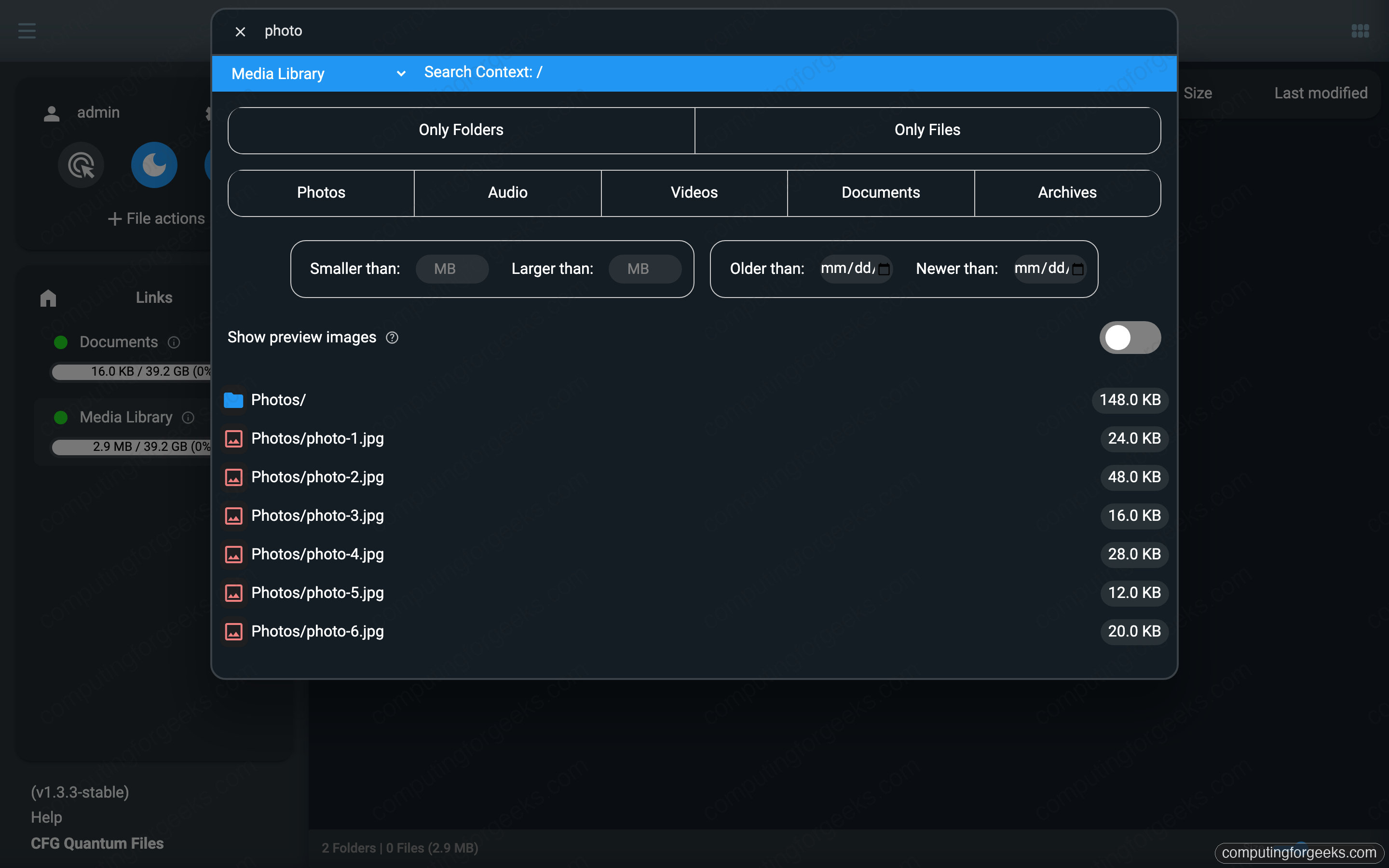Click the admin user profile icon
The width and height of the screenshot is (1389, 868).
pyautogui.click(x=52, y=113)
